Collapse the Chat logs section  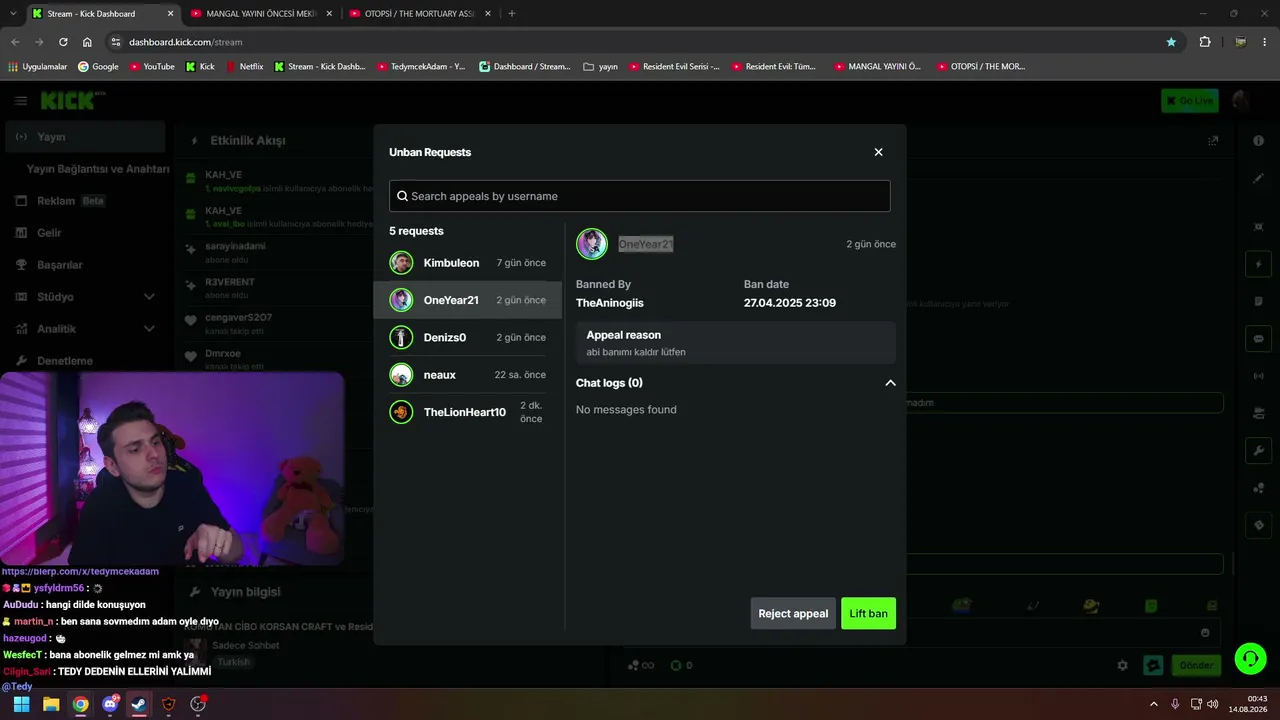pyautogui.click(x=890, y=383)
